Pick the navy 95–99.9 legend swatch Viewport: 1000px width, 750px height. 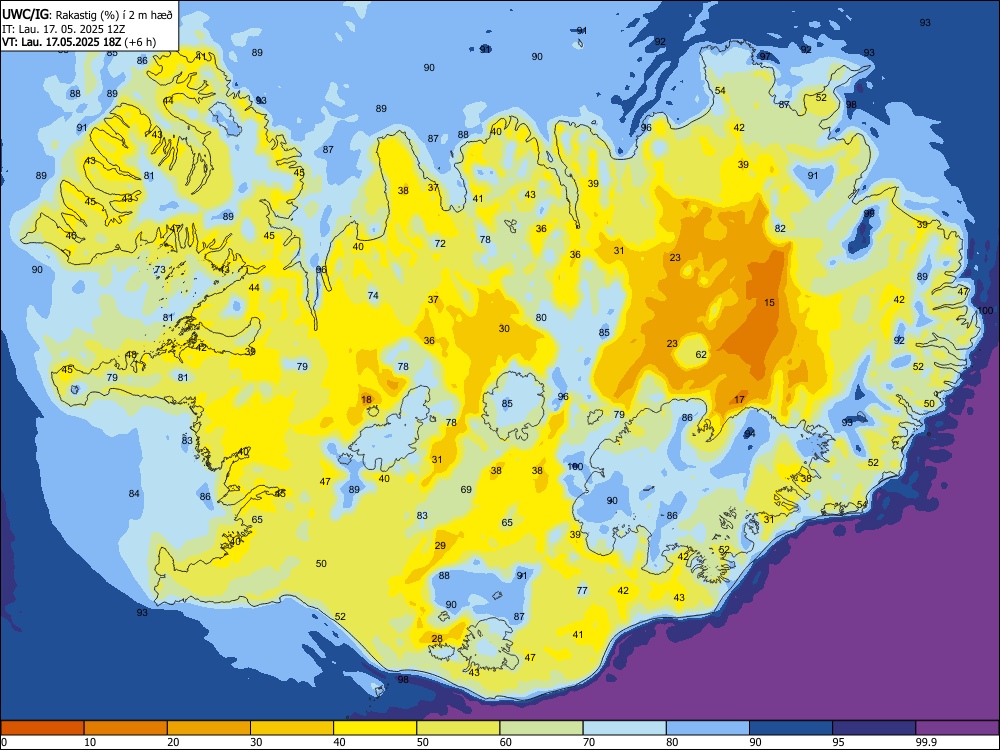coord(874,728)
